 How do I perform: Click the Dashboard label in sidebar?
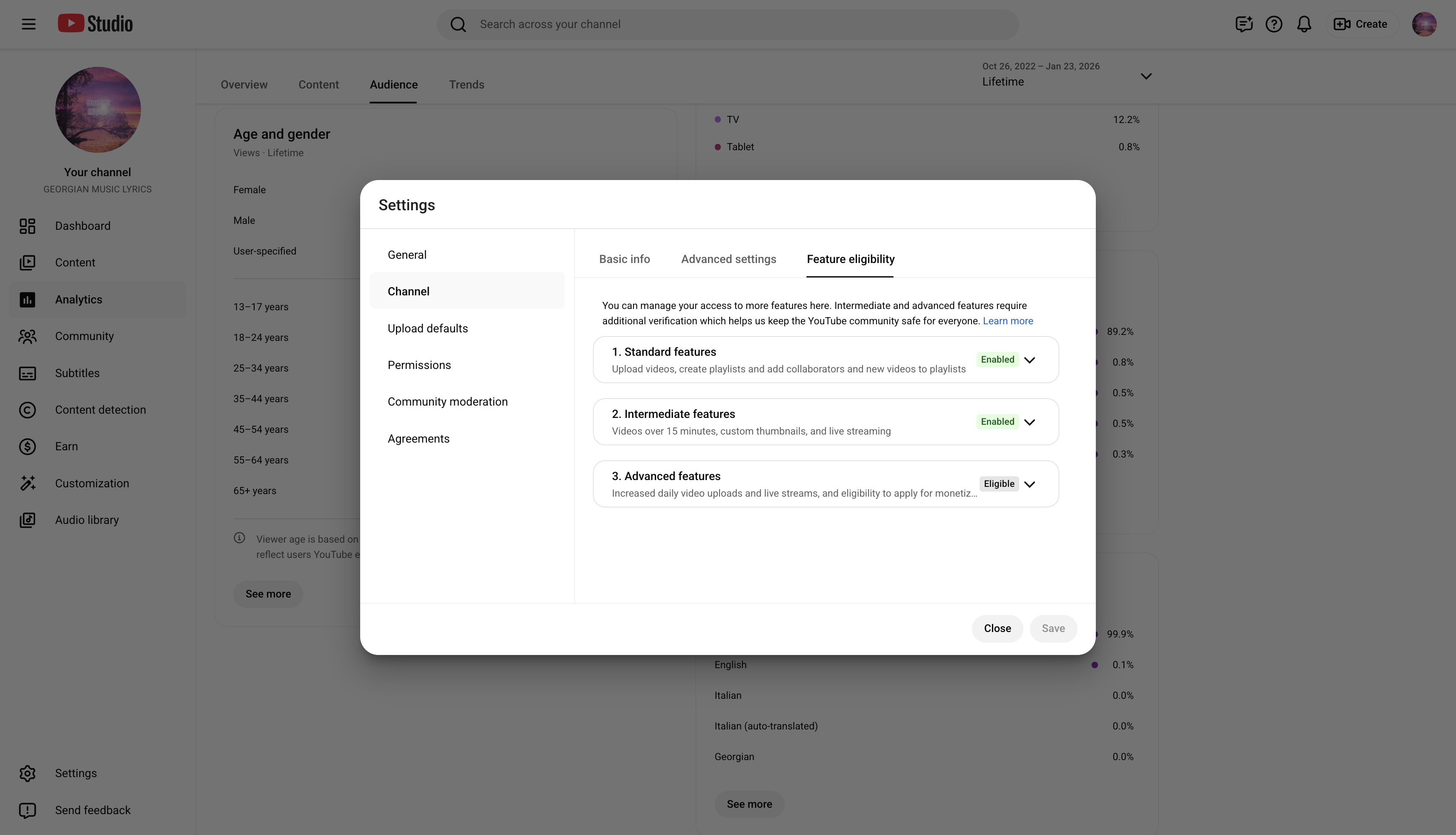[x=83, y=226]
